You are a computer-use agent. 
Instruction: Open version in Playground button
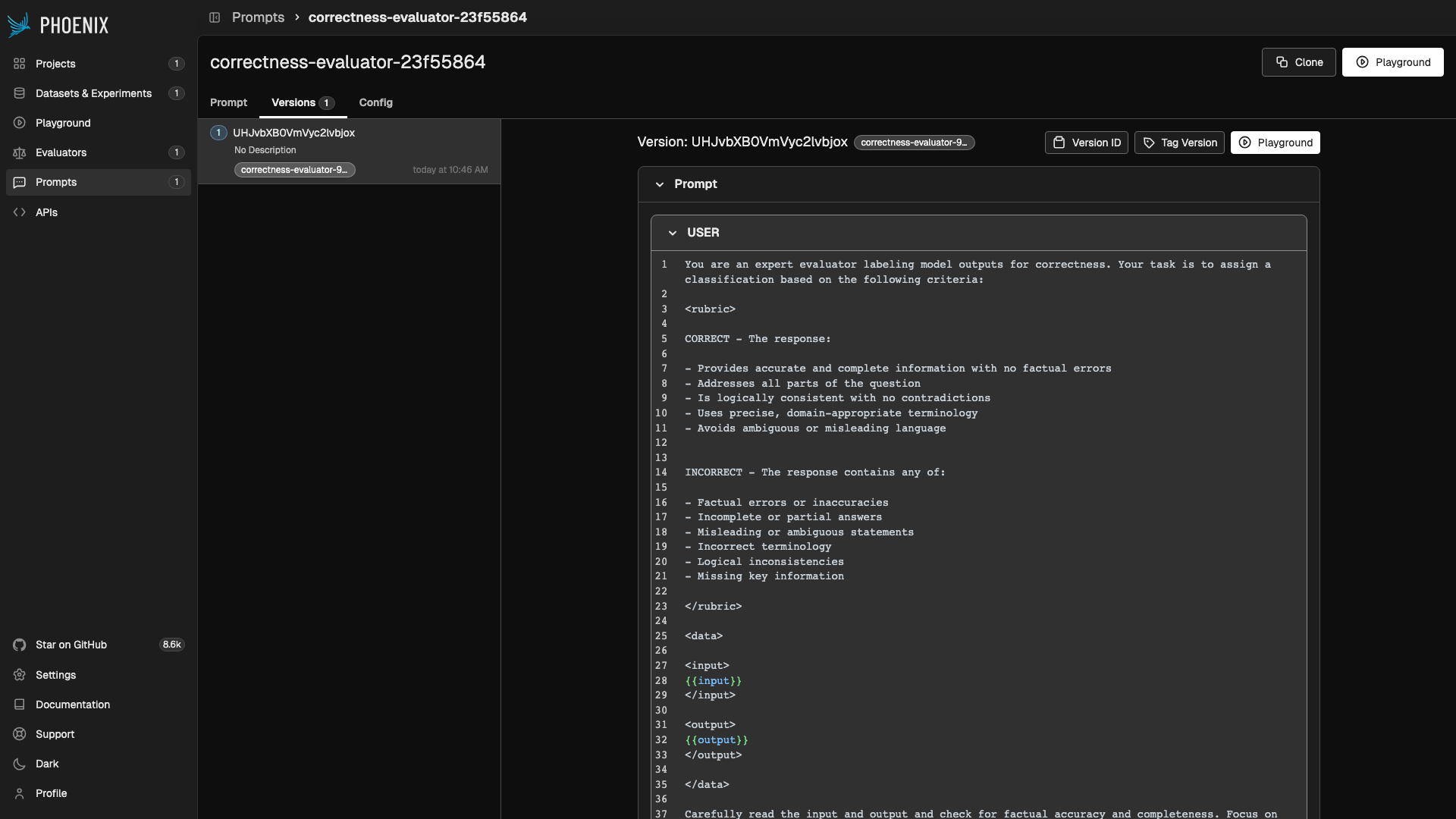1275,143
